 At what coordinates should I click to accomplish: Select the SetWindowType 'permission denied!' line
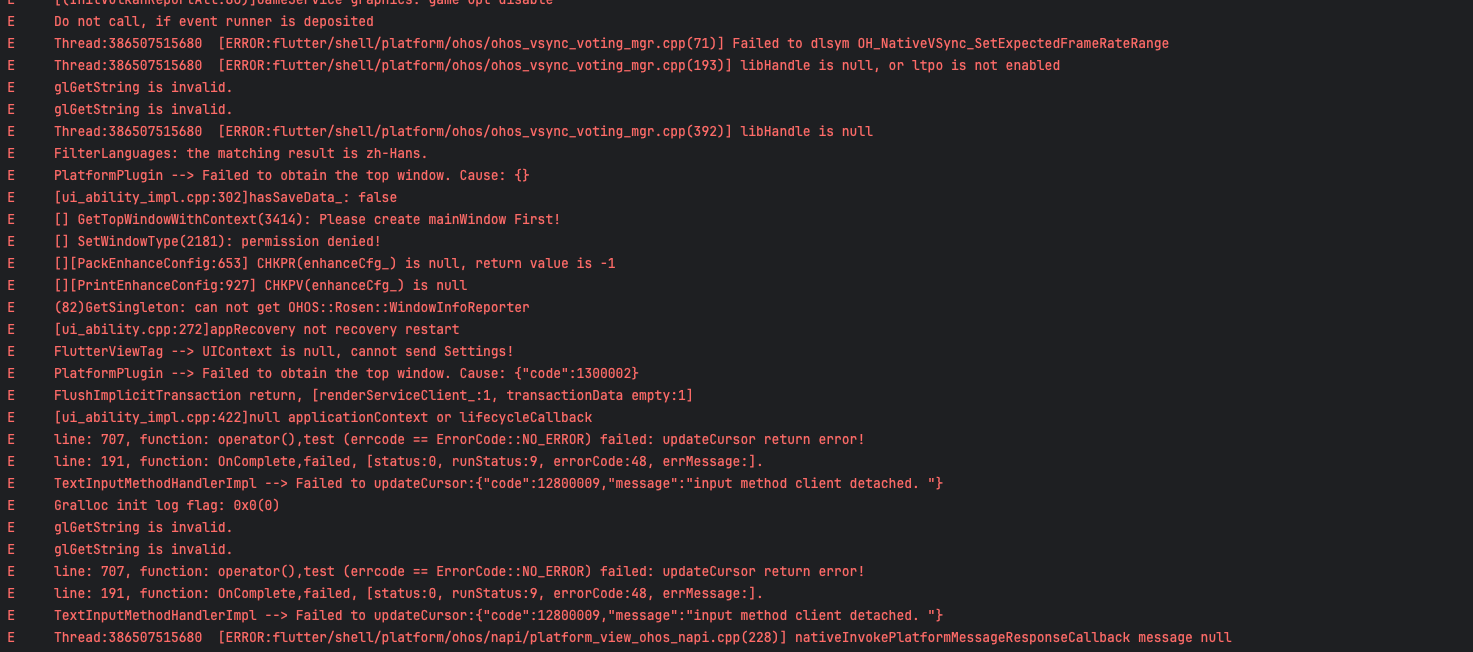[217, 242]
